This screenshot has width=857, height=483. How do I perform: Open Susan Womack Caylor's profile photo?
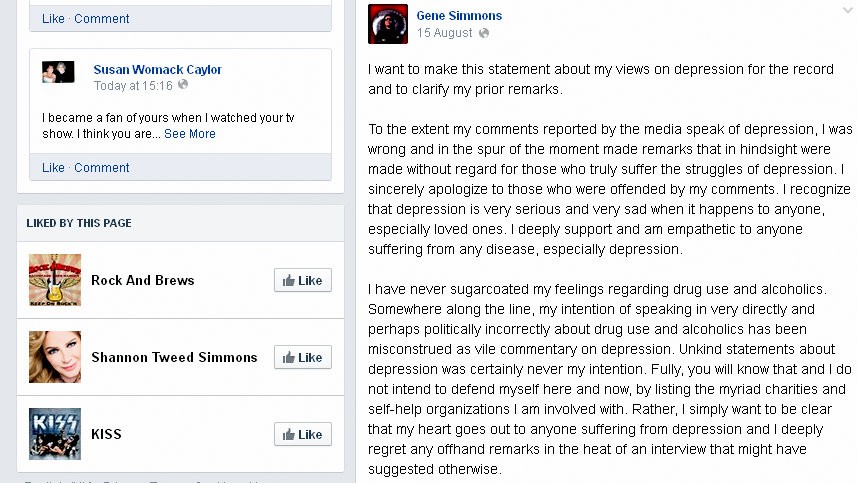click(58, 72)
